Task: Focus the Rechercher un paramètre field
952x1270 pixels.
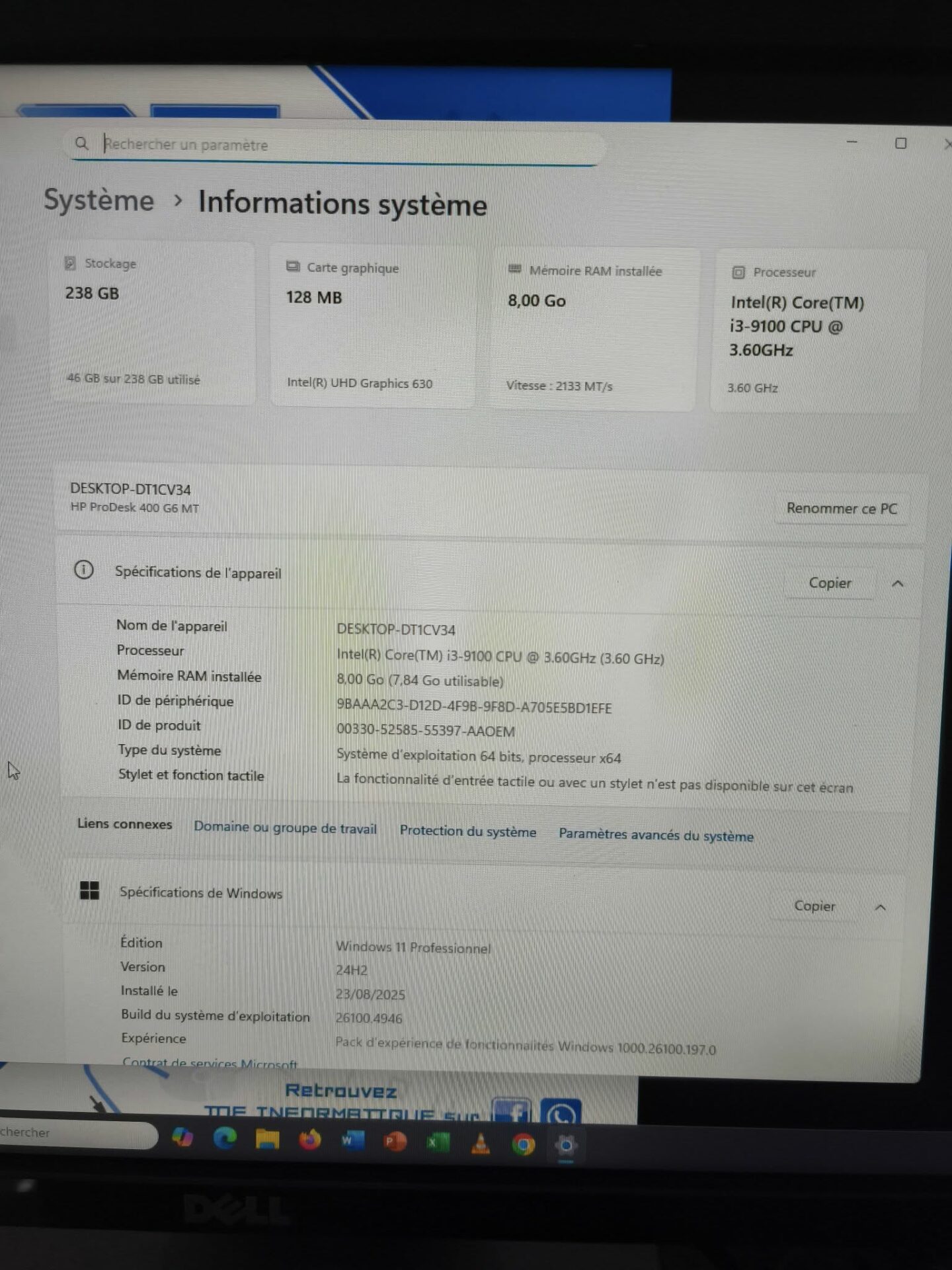Action: click(334, 146)
